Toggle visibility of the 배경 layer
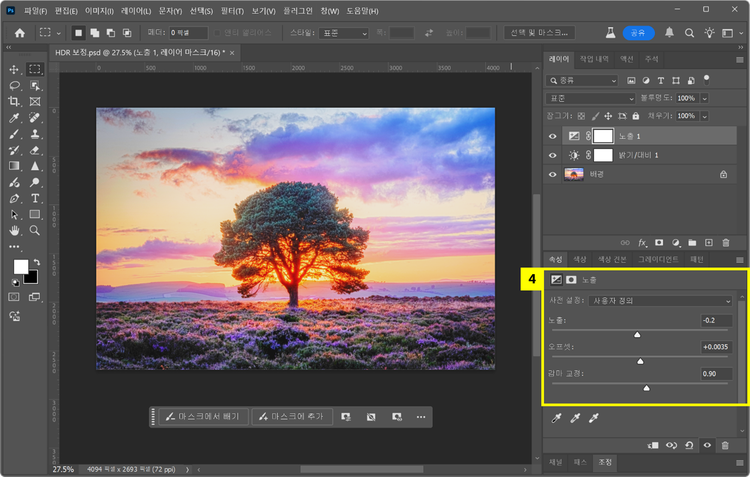Image resolution: width=750 pixels, height=477 pixels. pos(554,174)
